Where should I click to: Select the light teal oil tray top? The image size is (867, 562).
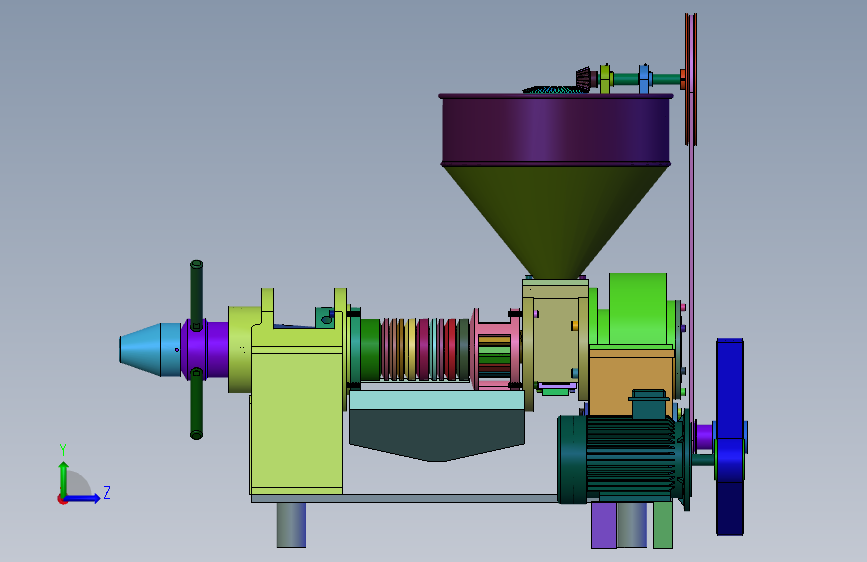click(437, 400)
